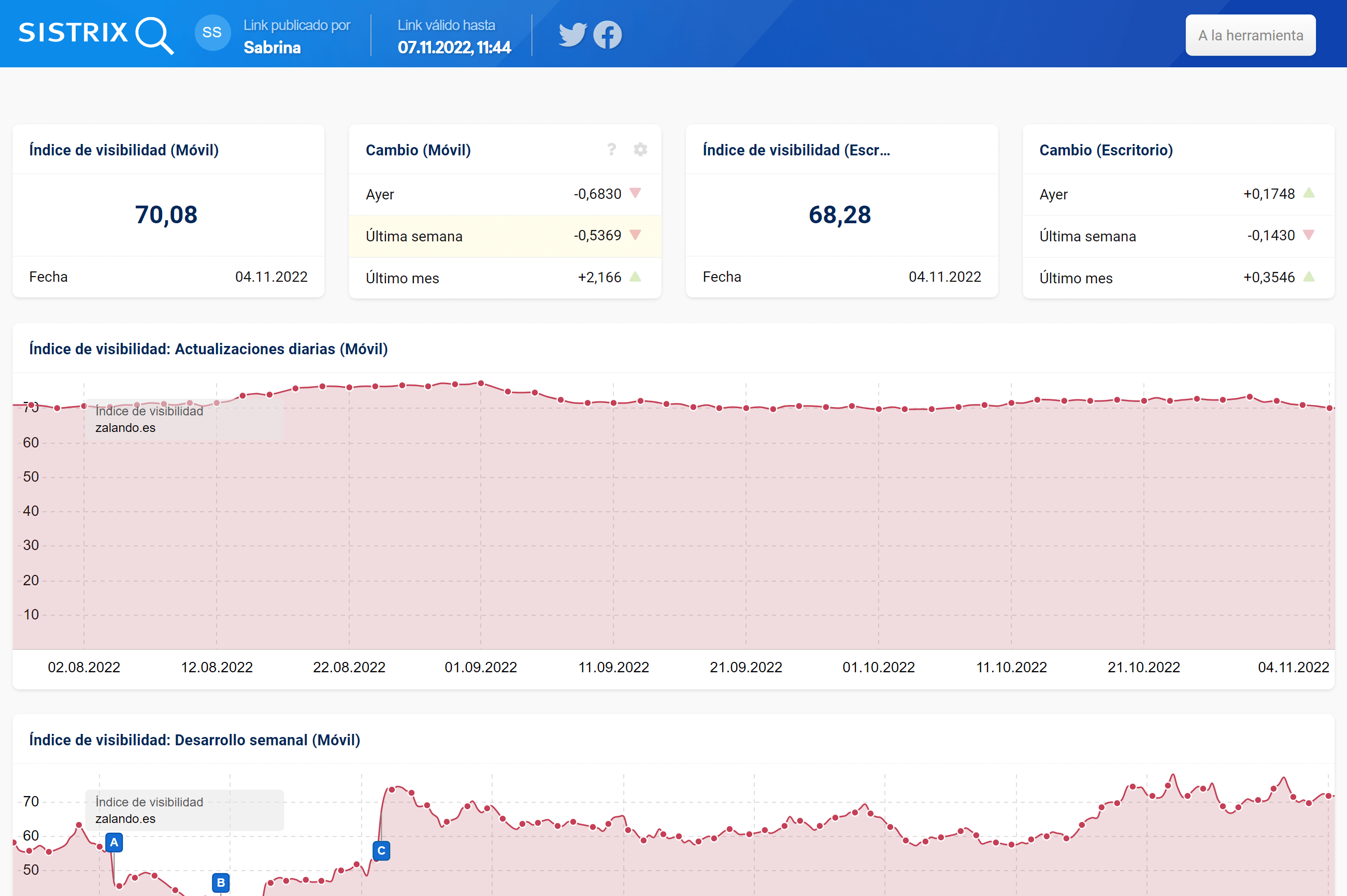Click the SISTRIX logo
Image resolution: width=1347 pixels, height=896 pixels.
click(95, 34)
